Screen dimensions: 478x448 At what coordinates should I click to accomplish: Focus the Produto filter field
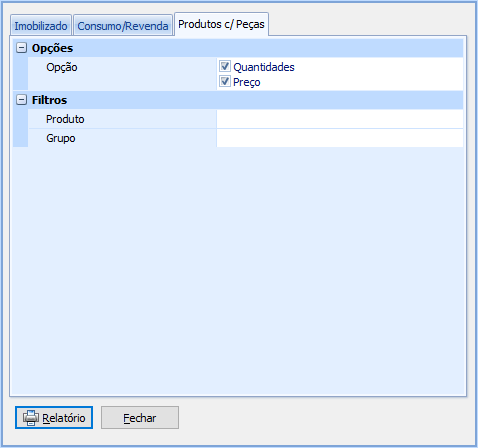click(340, 119)
